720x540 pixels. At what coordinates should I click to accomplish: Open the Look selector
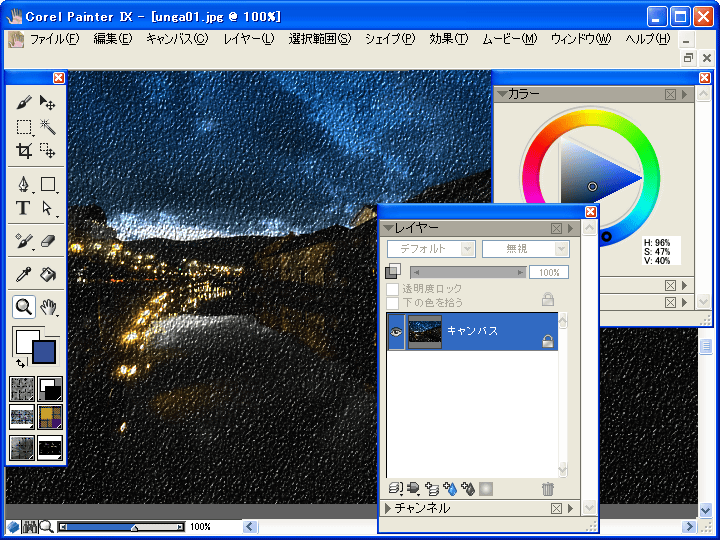tap(22, 447)
